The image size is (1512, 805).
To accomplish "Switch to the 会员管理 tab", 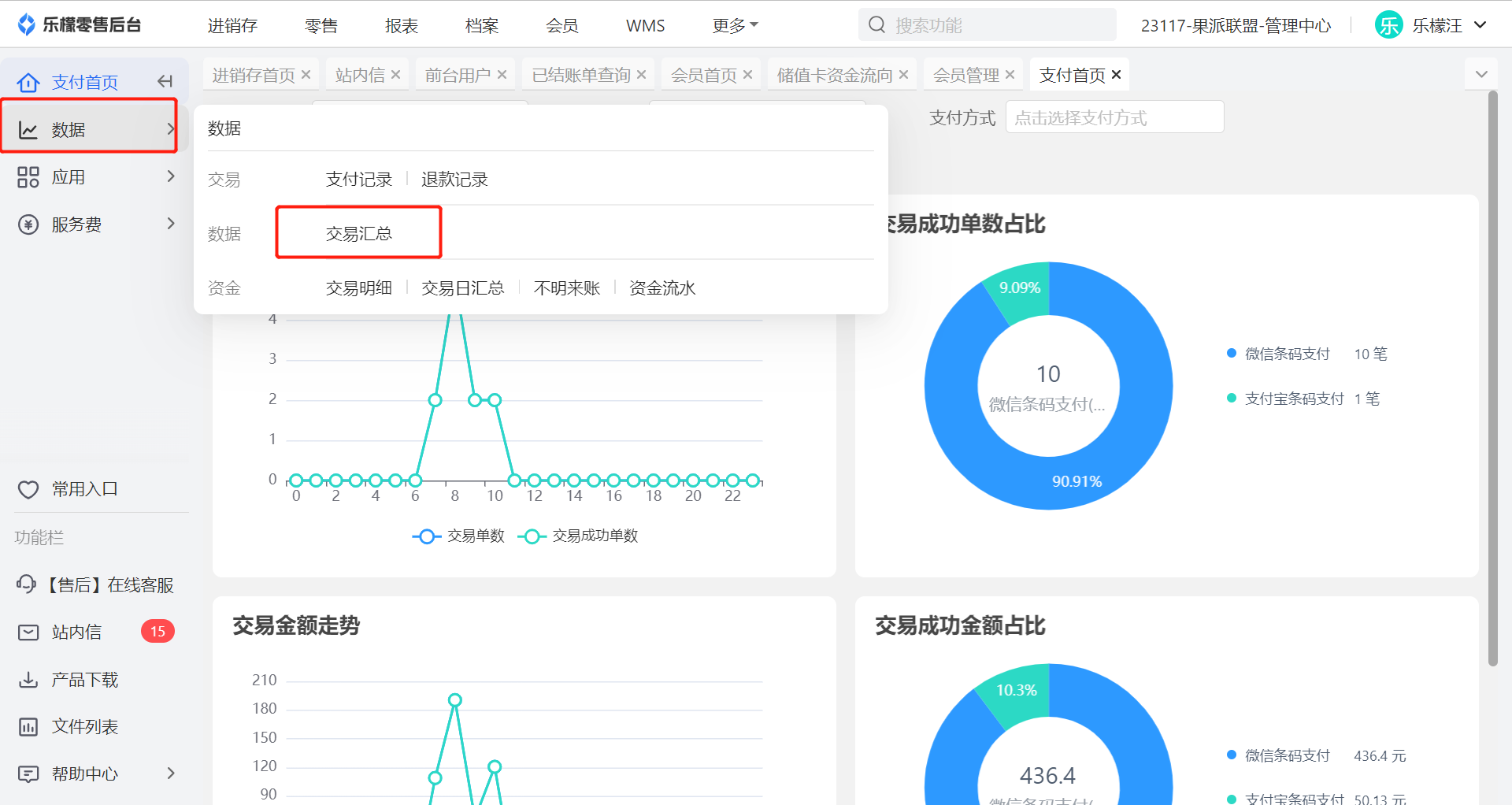I will [965, 75].
